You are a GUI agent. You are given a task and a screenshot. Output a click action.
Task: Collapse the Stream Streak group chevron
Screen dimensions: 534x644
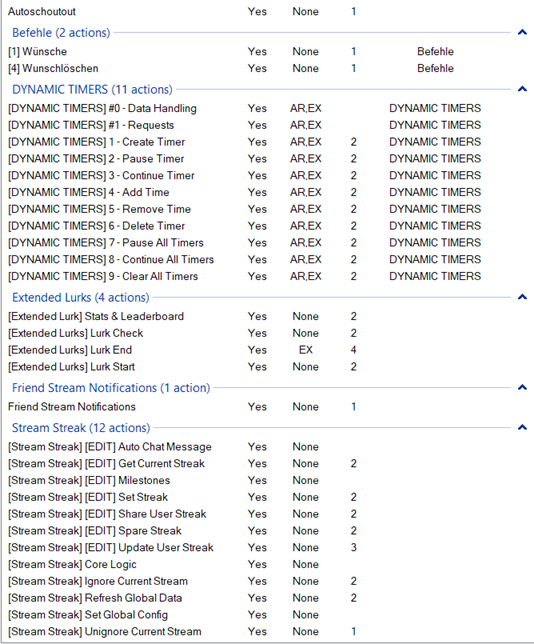(522, 427)
